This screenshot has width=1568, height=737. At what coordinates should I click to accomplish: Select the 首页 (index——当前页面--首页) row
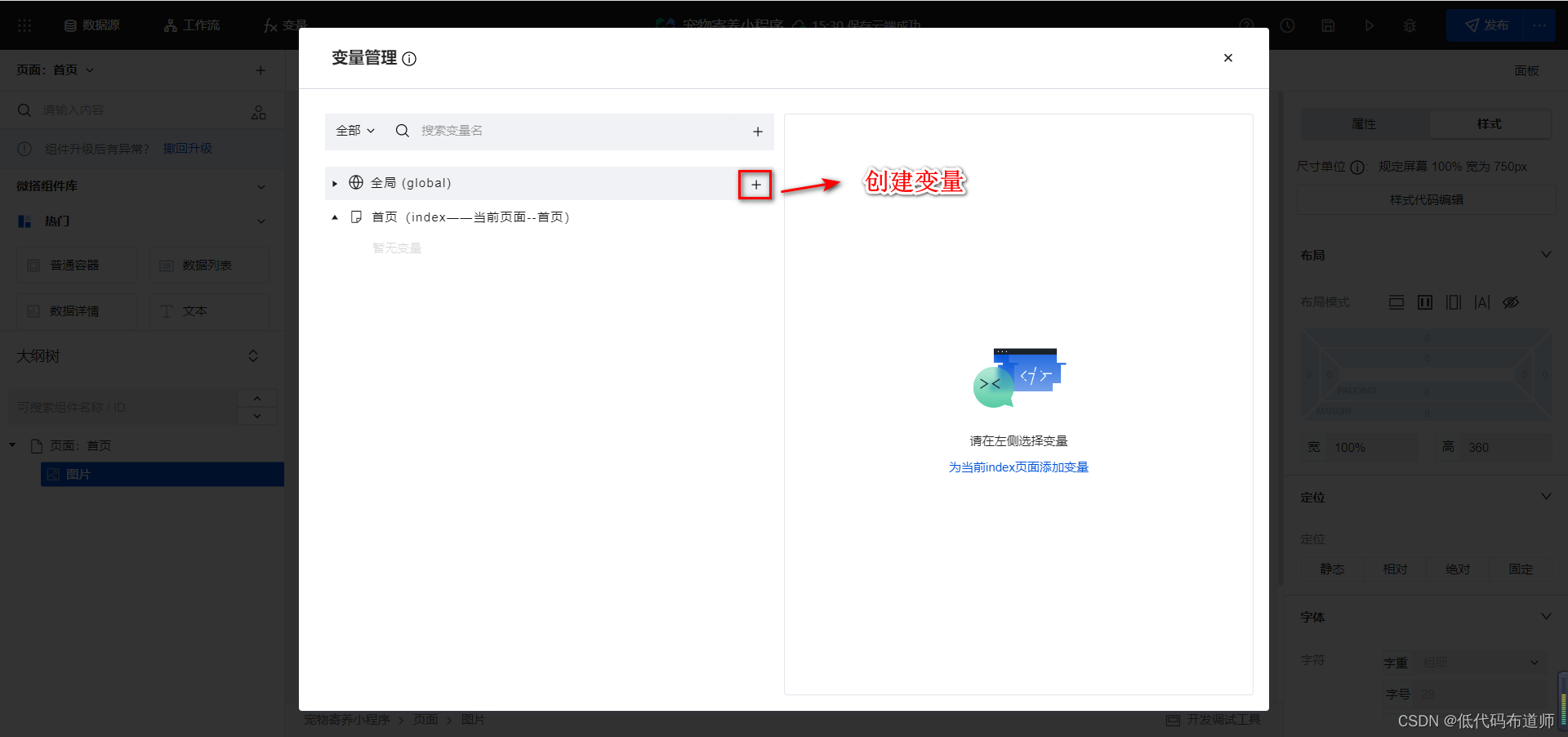(549, 217)
